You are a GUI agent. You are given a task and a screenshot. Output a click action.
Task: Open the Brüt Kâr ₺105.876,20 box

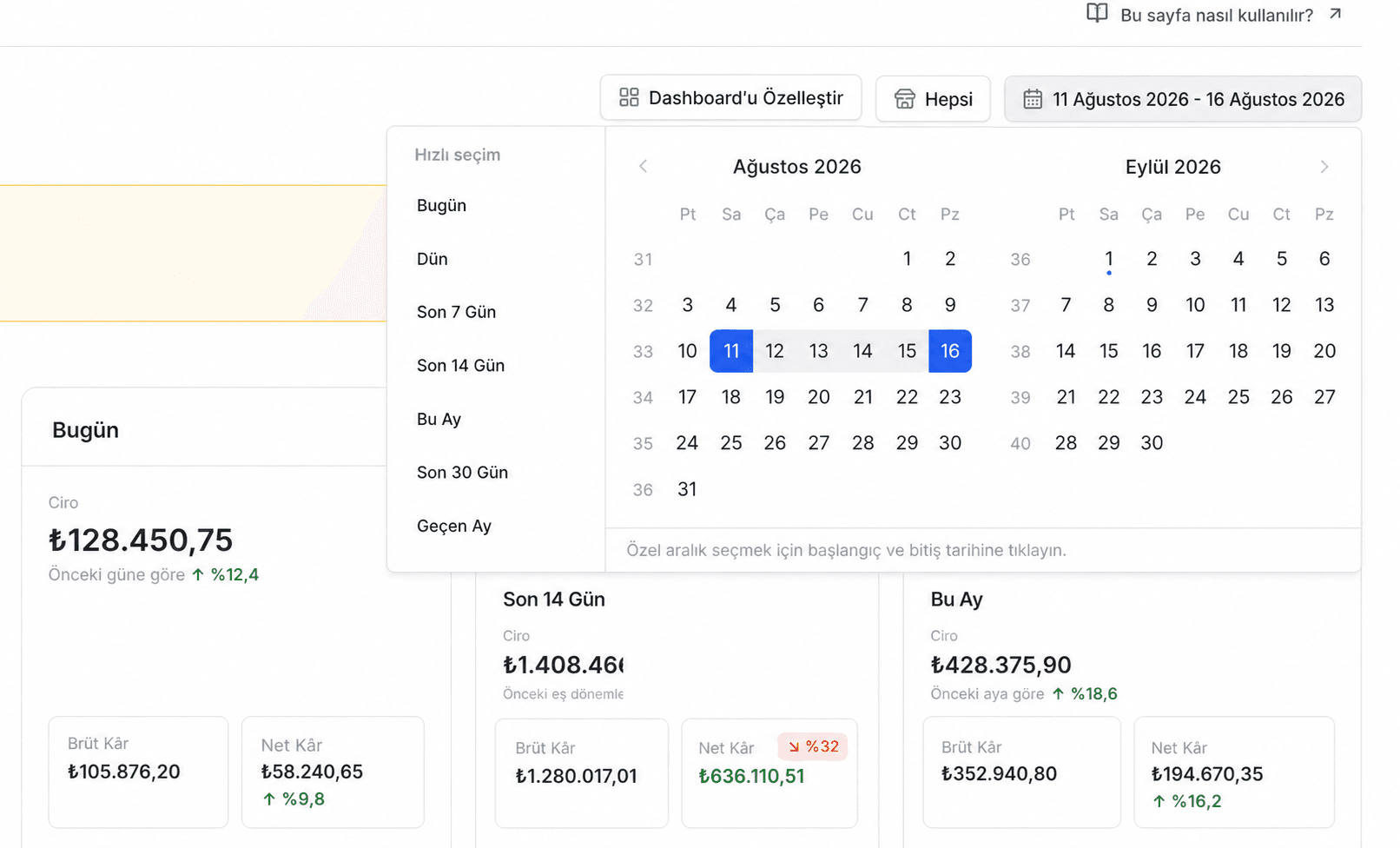coord(138,772)
